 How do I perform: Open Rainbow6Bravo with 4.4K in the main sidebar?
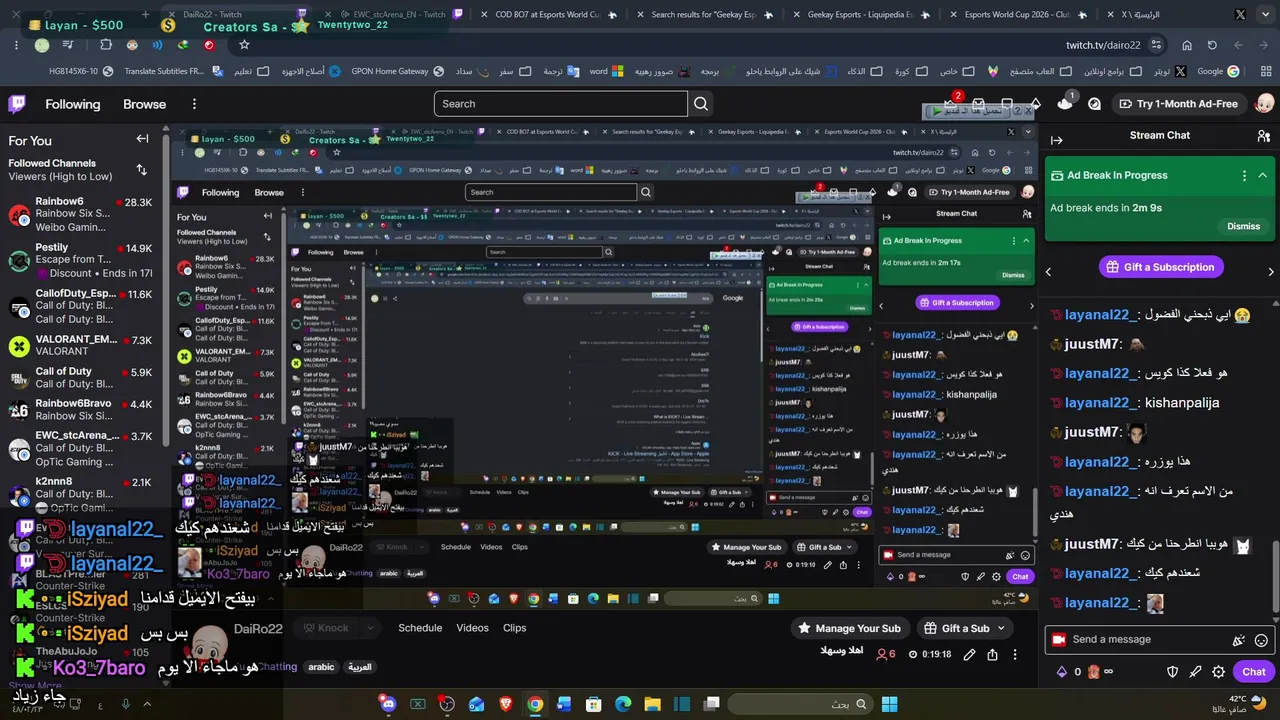(80, 411)
